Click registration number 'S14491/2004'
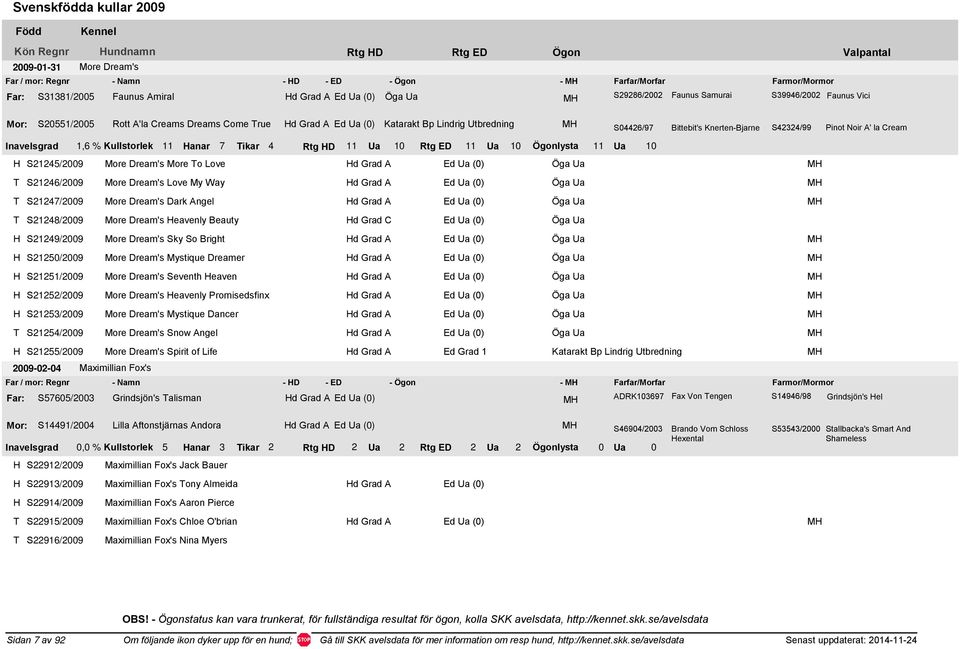 (x=66, y=425)
